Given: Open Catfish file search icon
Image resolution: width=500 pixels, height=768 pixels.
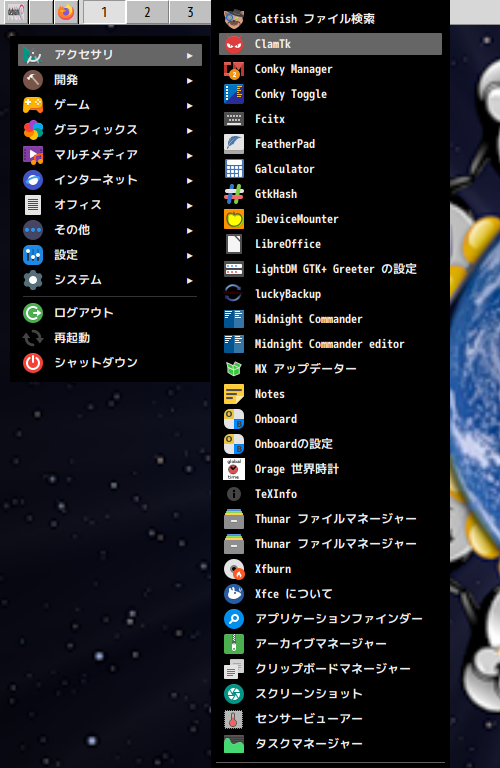Looking at the screenshot, I should 234,19.
